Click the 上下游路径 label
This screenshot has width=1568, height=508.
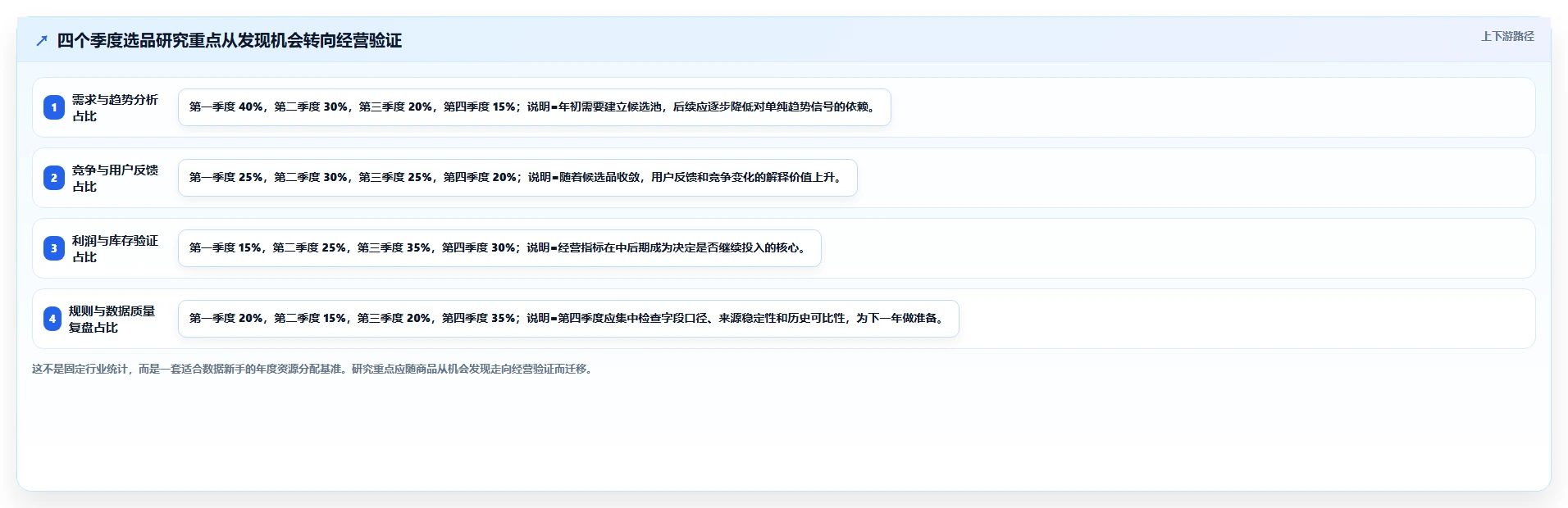[x=1507, y=36]
